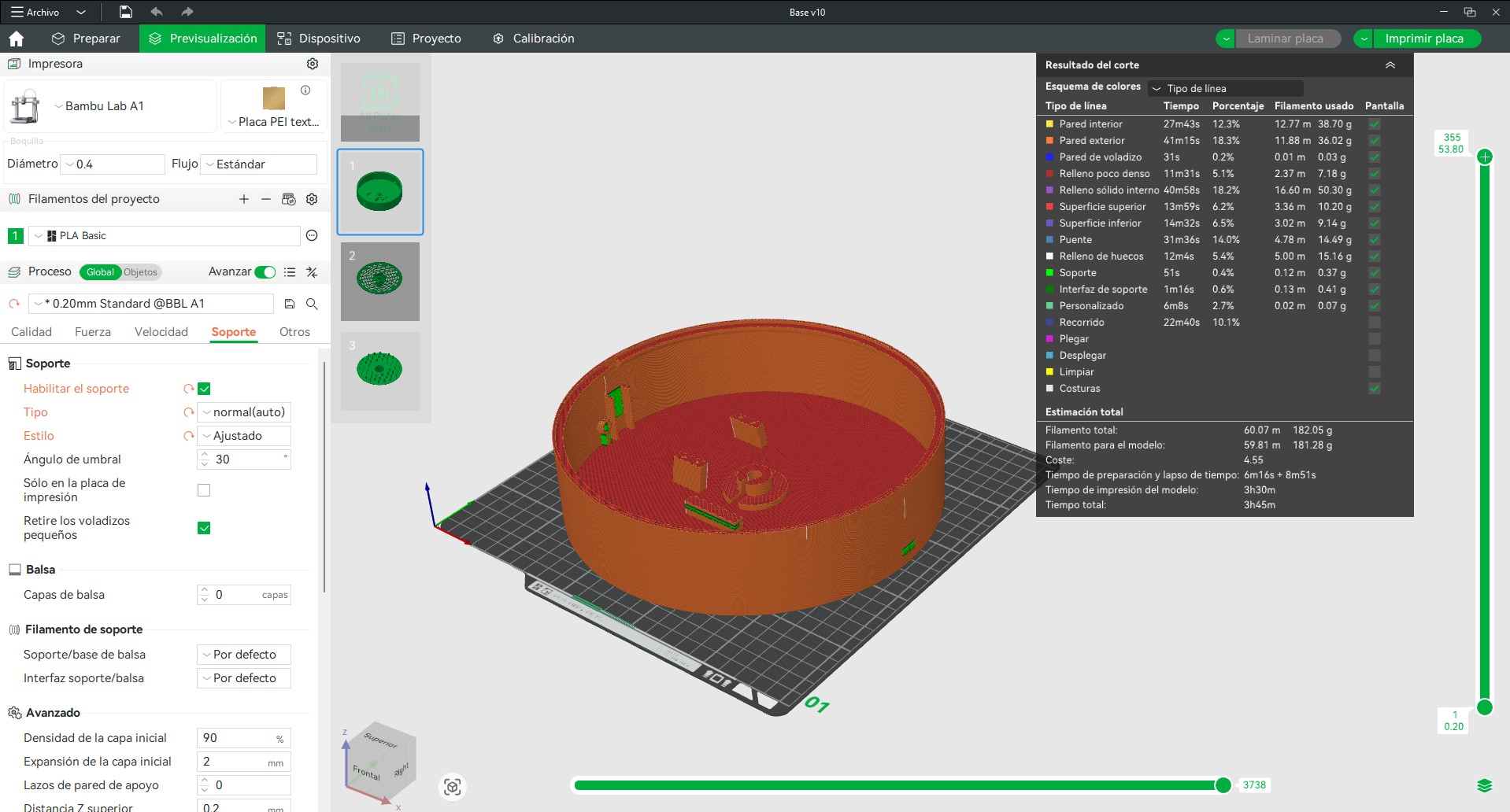
Task: Click the horizontal move slider handle
Action: [x=1223, y=785]
